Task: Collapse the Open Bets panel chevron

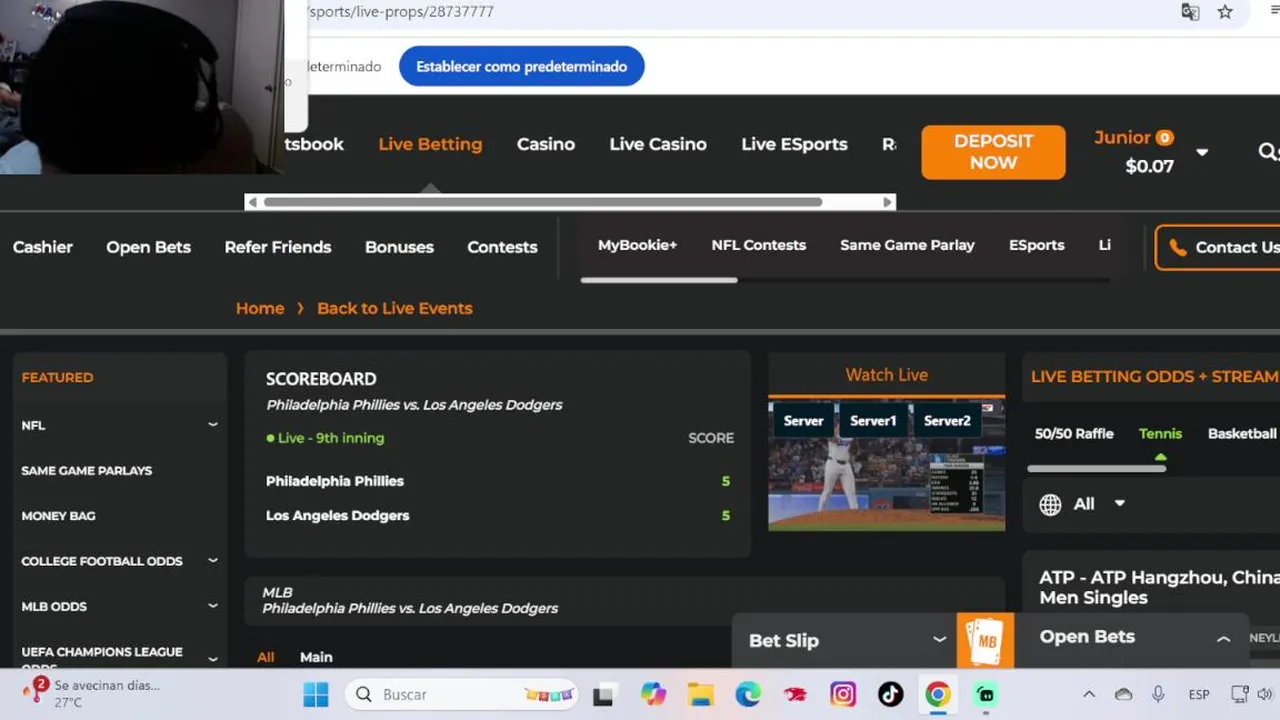Action: click(1223, 638)
